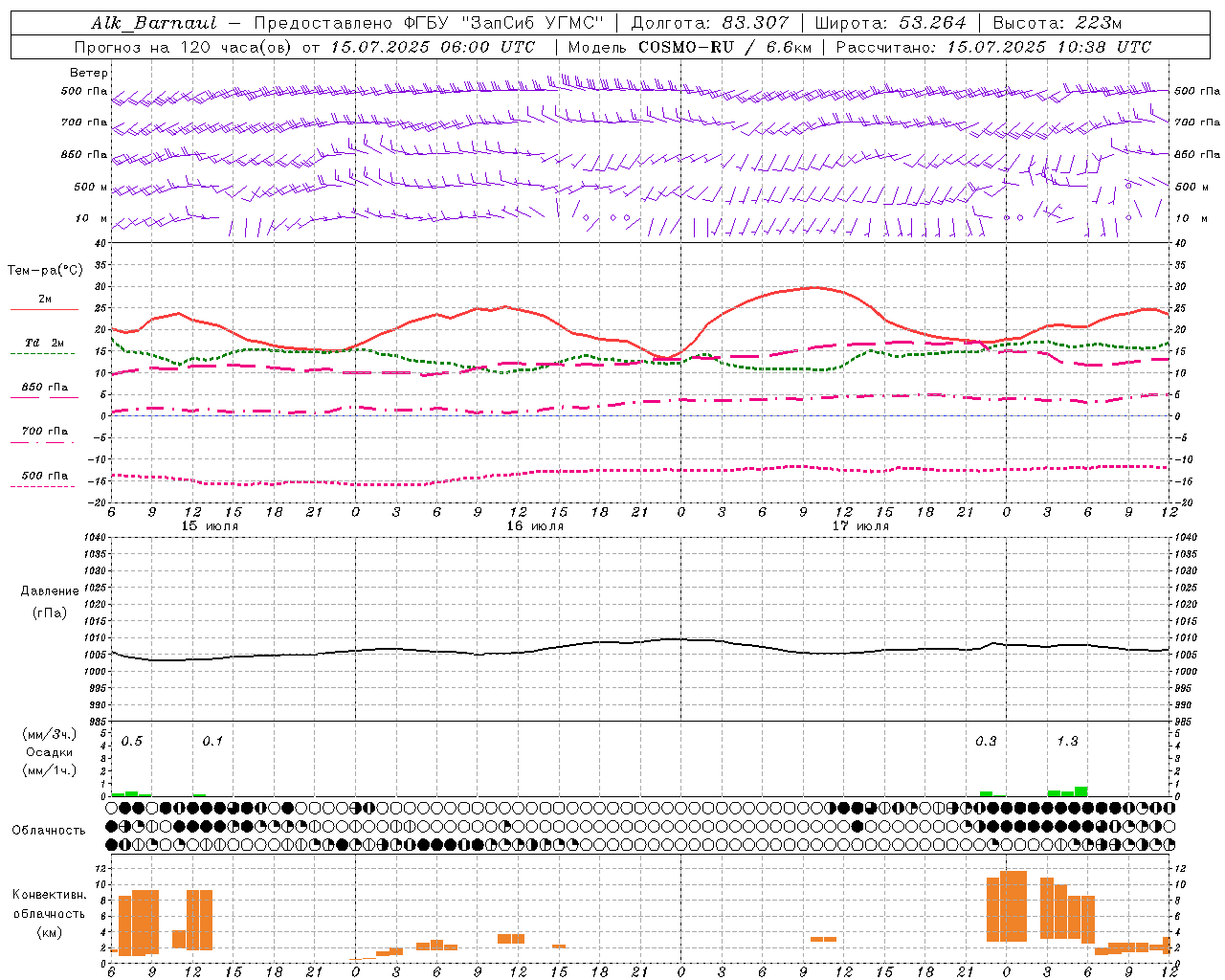Click the precipitation amount "1.3"
This screenshot has width=1225, height=980.
point(1067,742)
